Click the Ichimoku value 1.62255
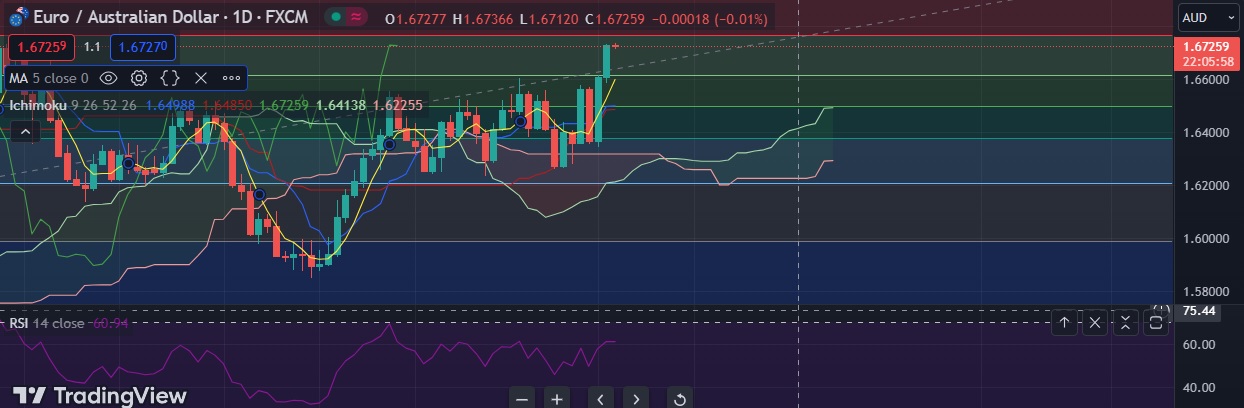Viewport: 1244px width, 408px height. coord(396,105)
